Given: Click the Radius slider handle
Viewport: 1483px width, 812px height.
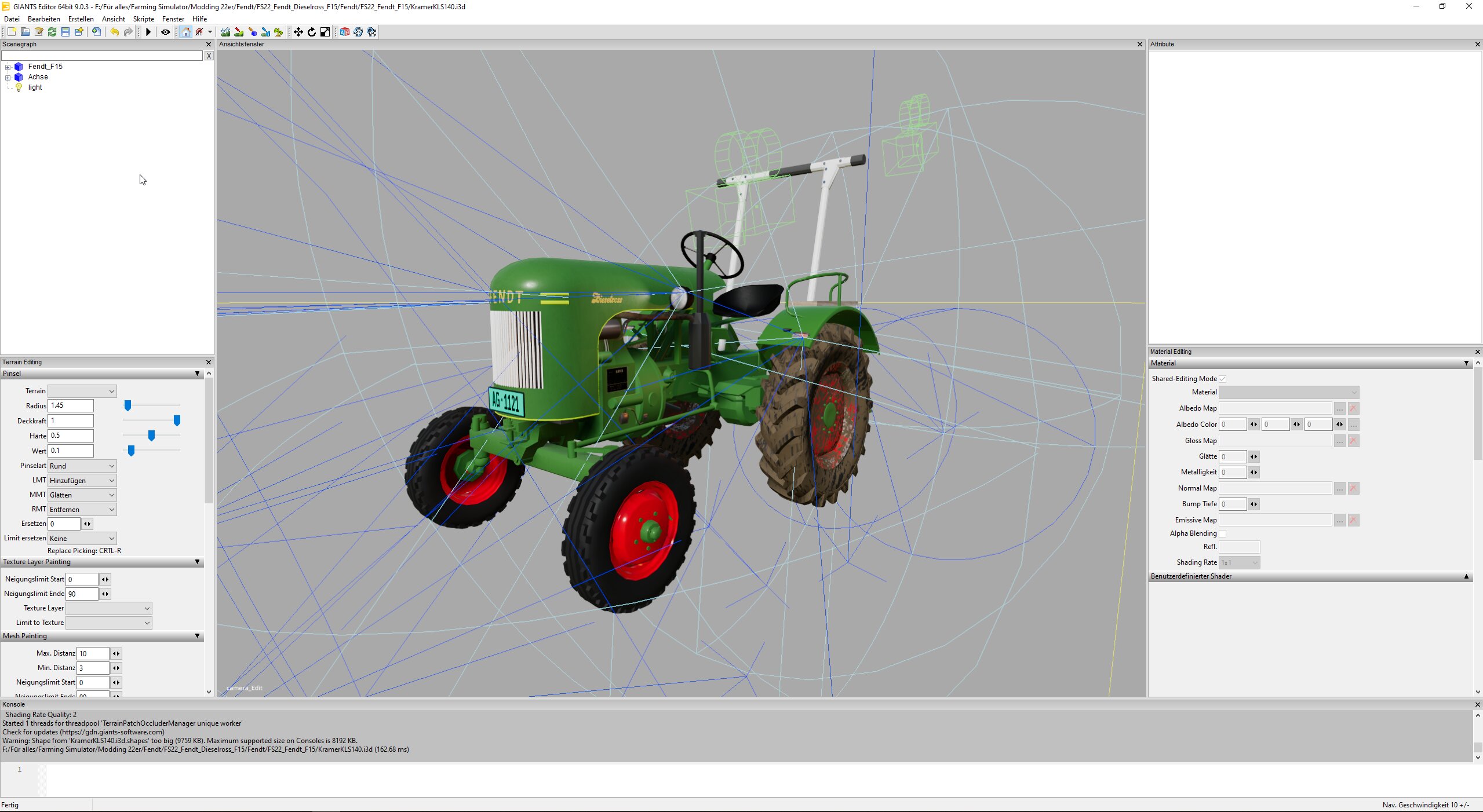Looking at the screenshot, I should [127, 406].
